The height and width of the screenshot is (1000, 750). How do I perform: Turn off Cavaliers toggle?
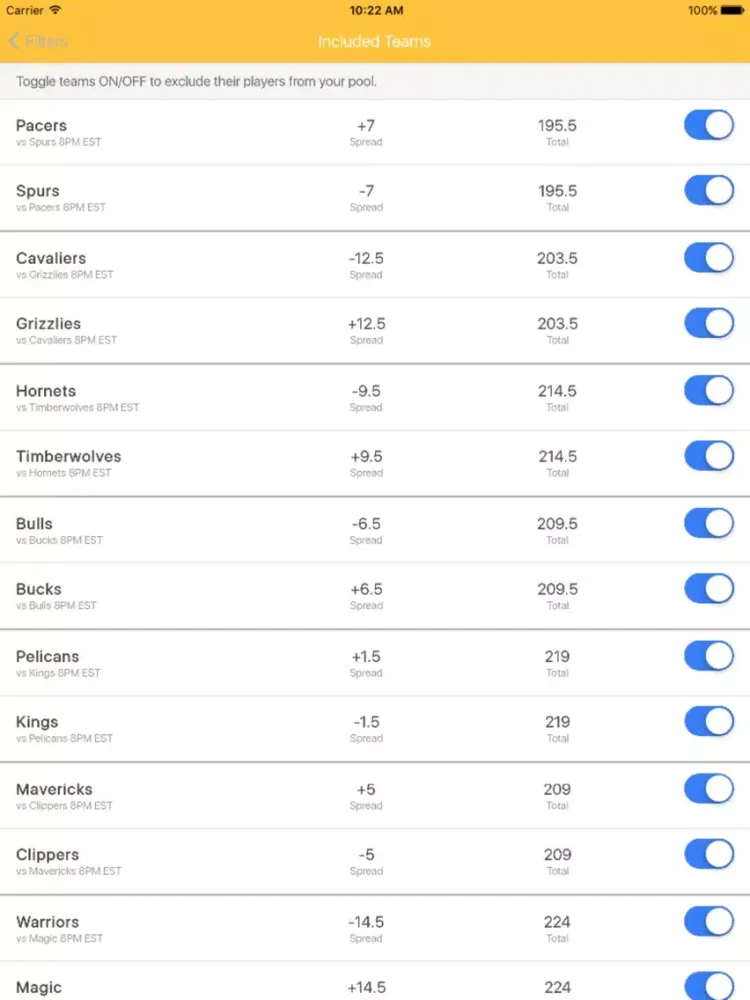coord(709,258)
